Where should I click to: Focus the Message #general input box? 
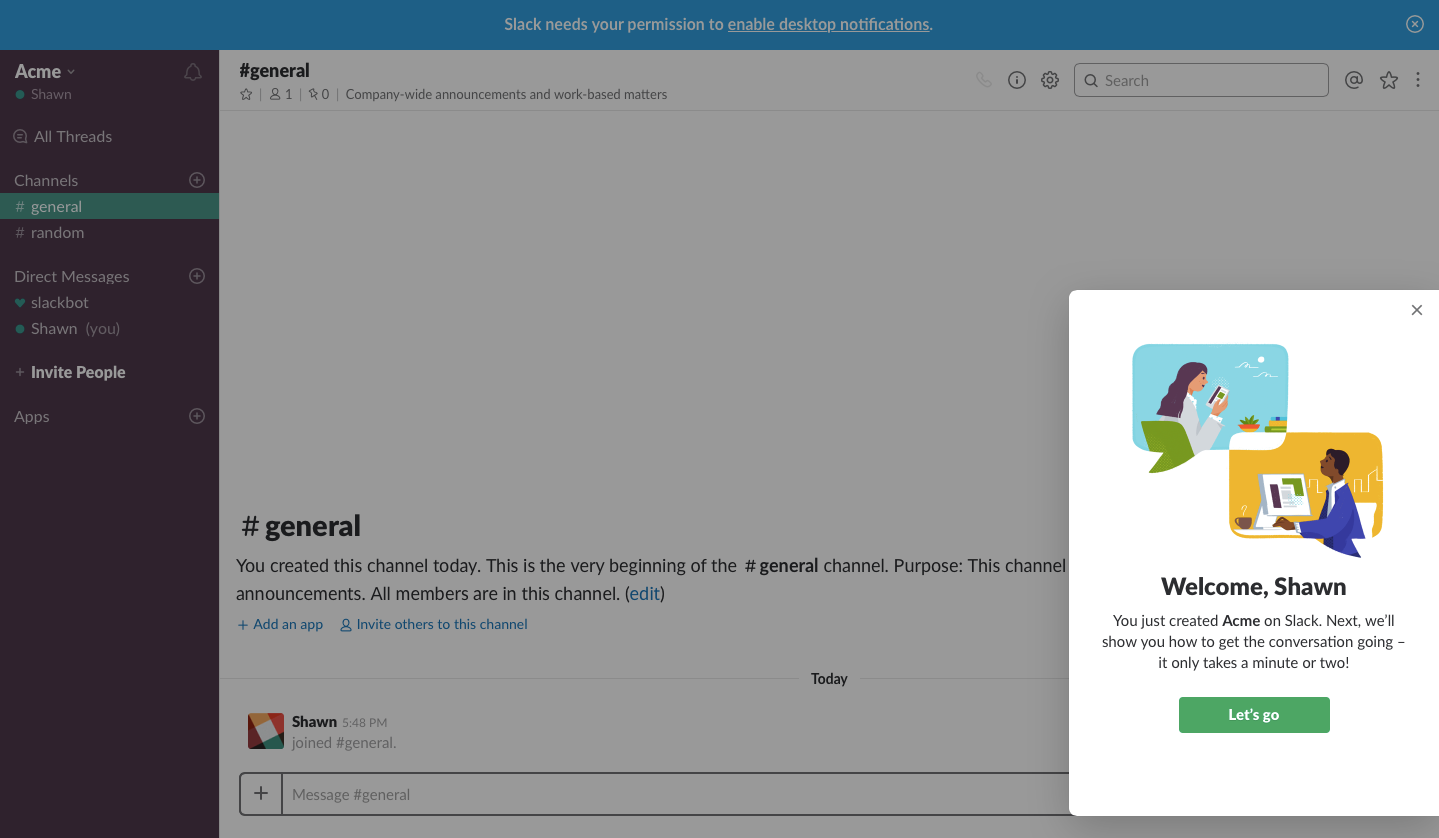675,794
